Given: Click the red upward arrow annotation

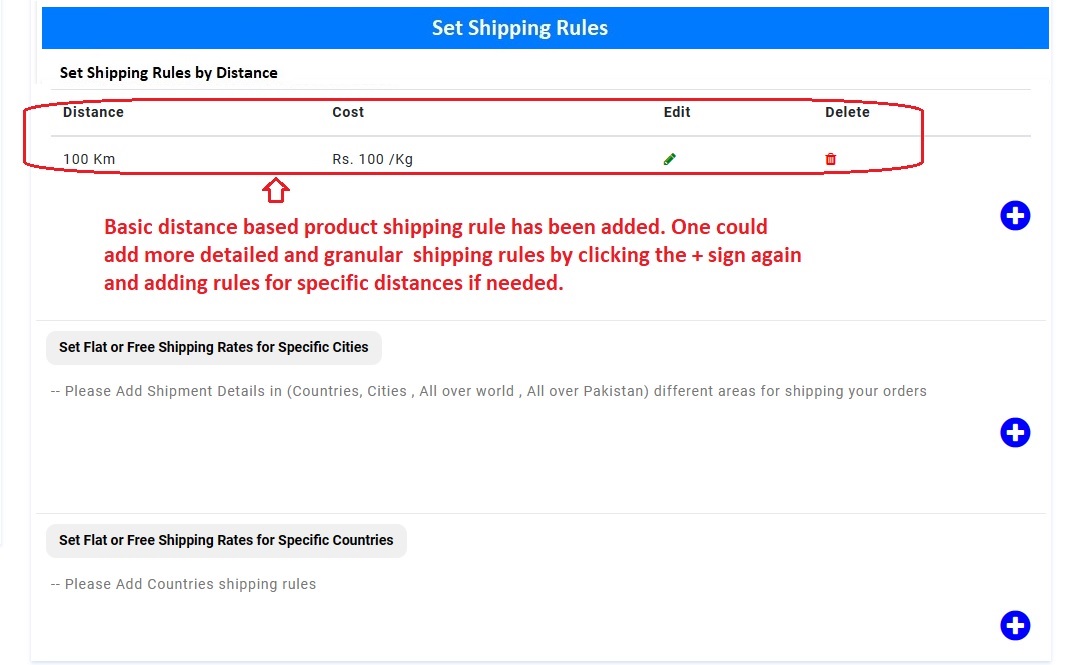Looking at the screenshot, I should [276, 191].
